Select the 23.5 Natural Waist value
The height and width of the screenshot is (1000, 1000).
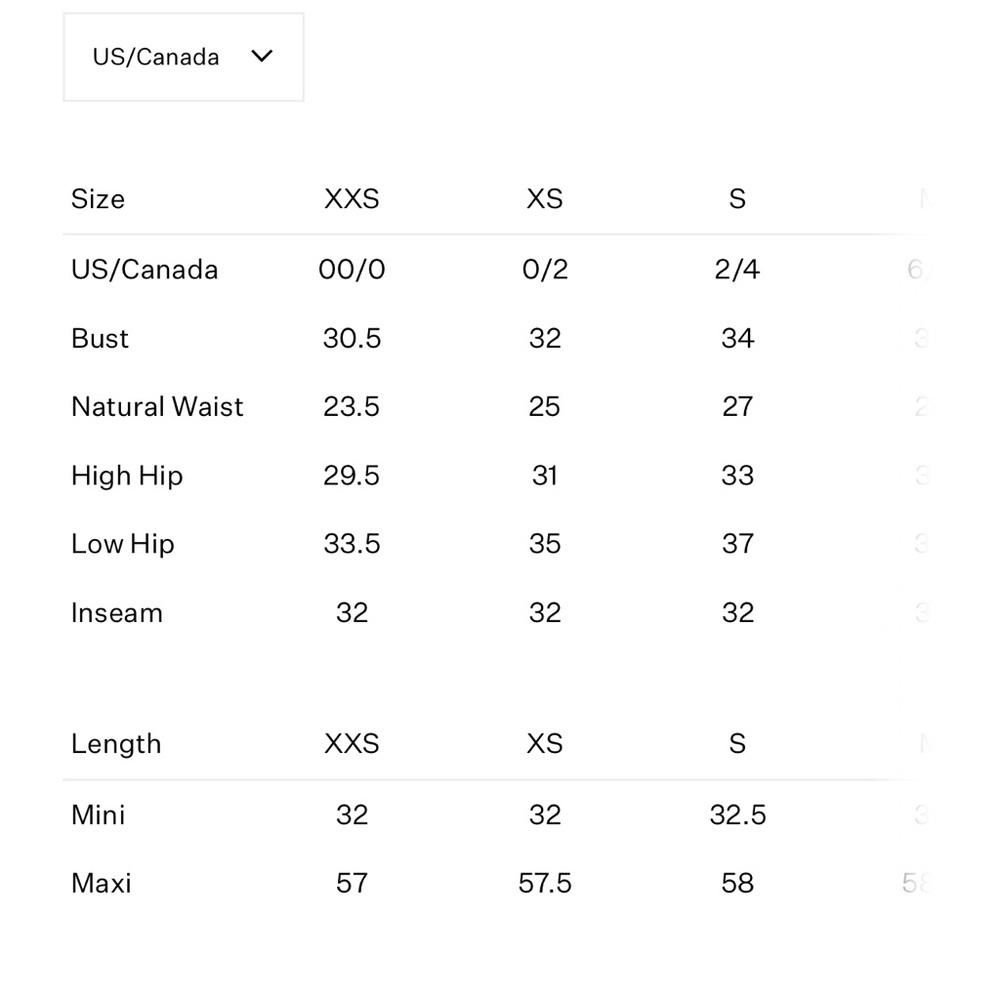click(352, 407)
